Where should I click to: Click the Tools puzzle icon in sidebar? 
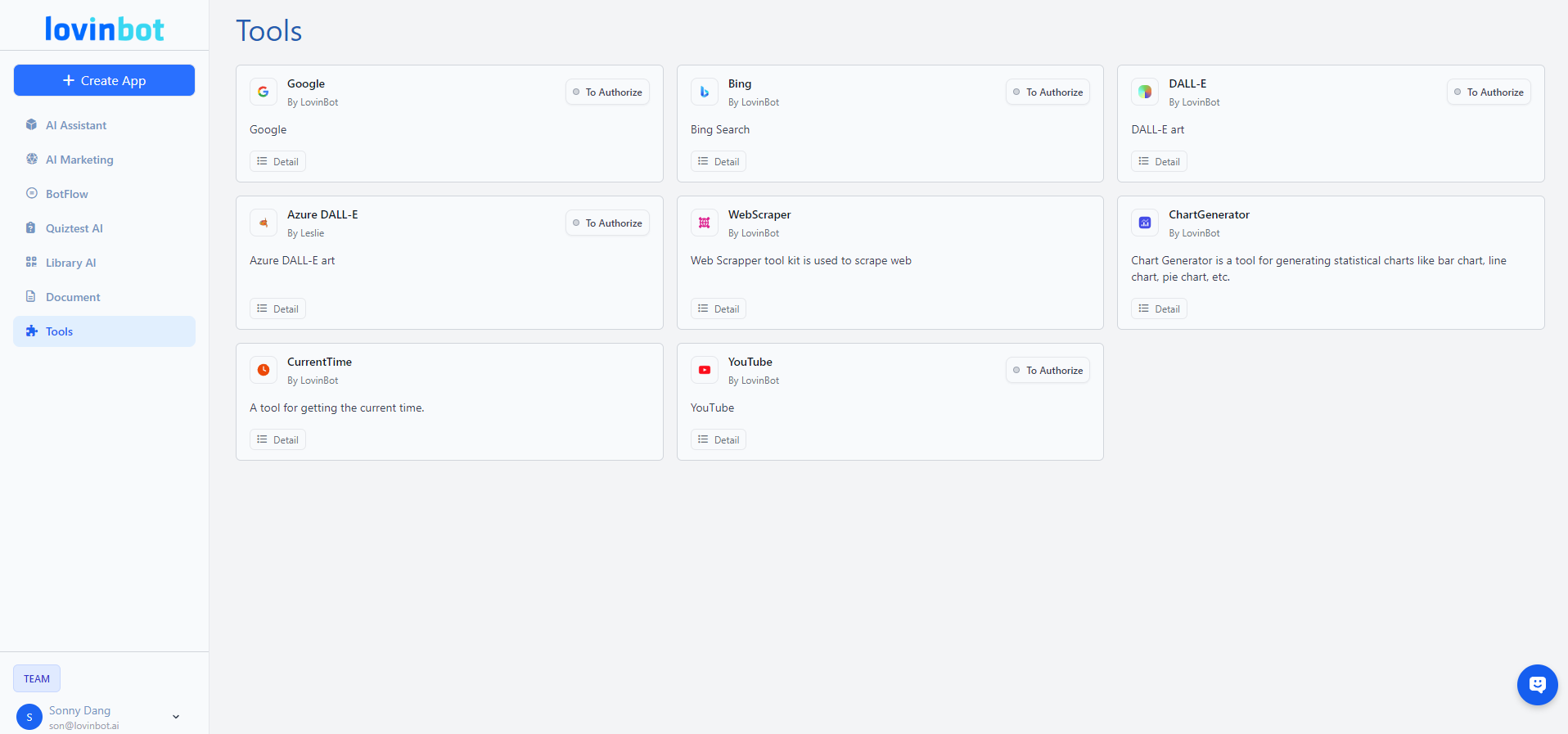[x=31, y=331]
